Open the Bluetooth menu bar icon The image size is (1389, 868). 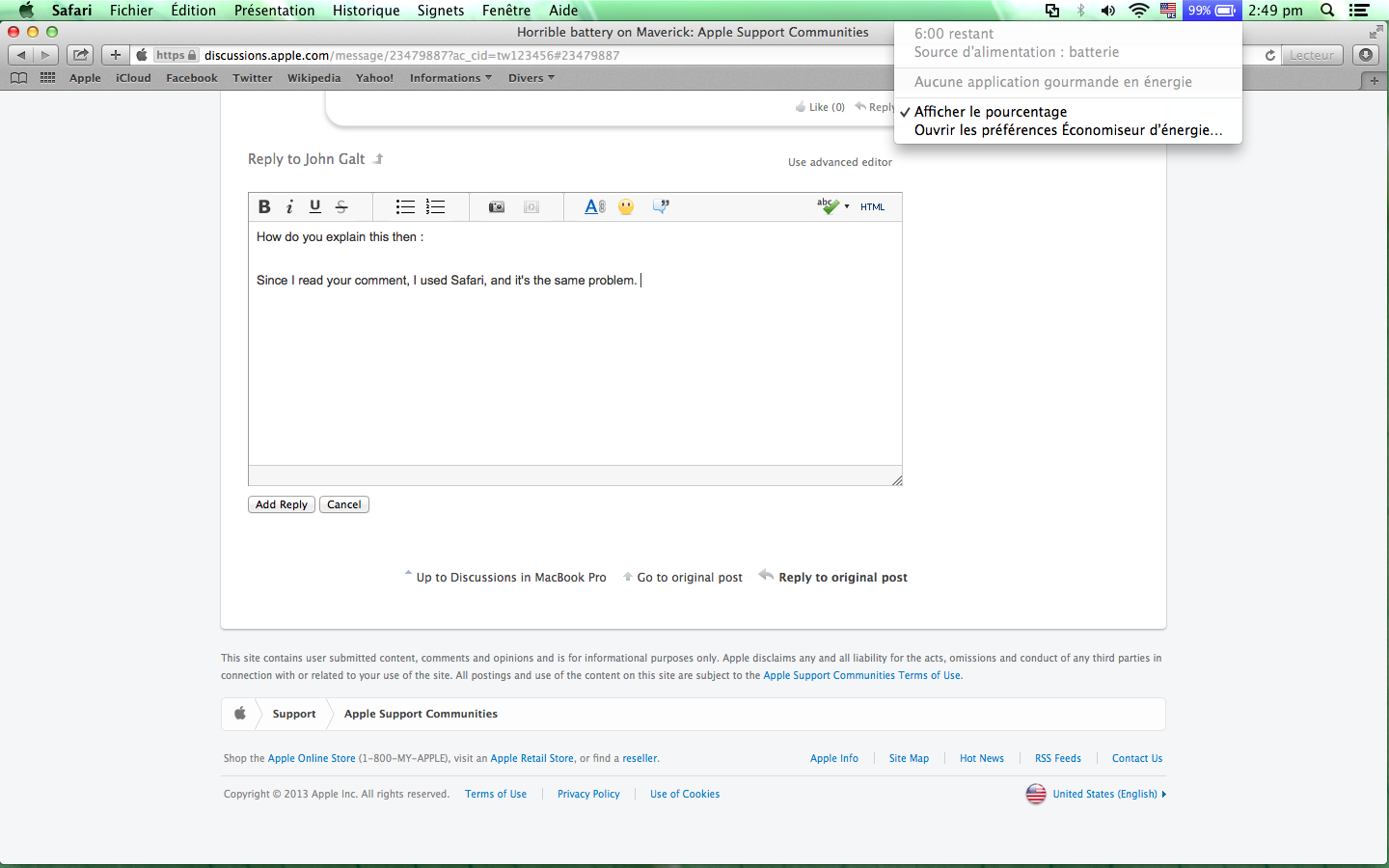tap(1081, 11)
